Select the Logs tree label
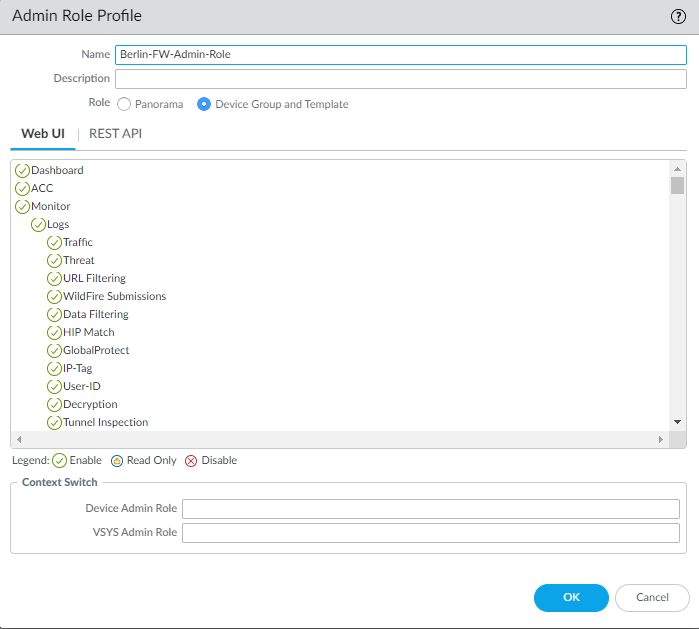Screen dimensions: 699x629 click(58, 225)
